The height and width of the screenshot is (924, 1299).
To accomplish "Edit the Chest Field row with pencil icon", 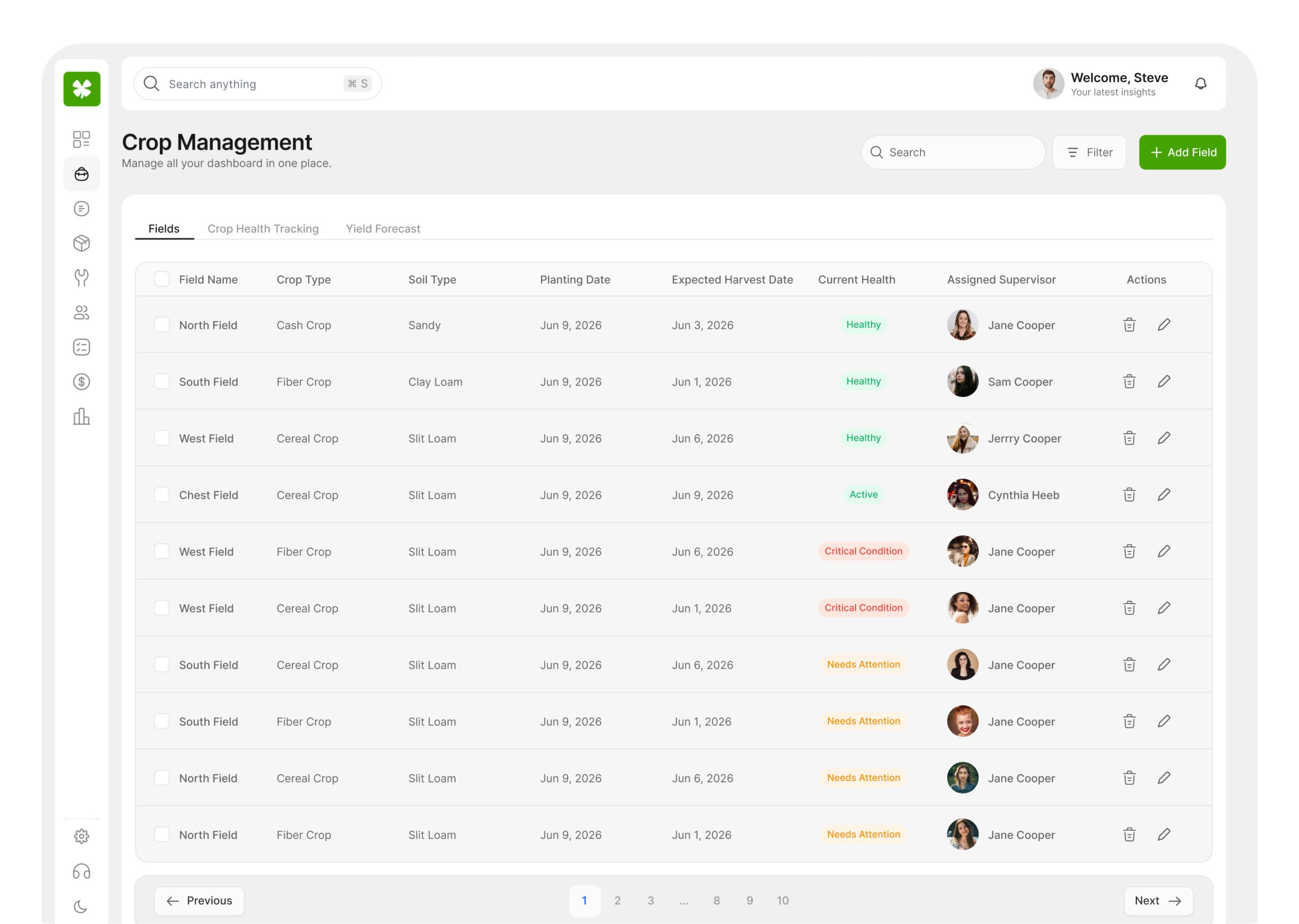I will click(1164, 495).
